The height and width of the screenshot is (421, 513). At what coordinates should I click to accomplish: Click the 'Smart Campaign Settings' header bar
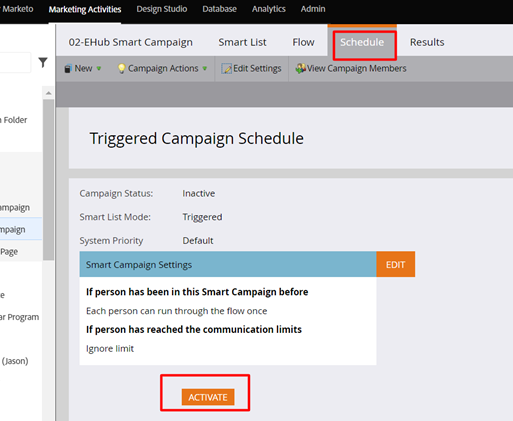pyautogui.click(x=228, y=264)
